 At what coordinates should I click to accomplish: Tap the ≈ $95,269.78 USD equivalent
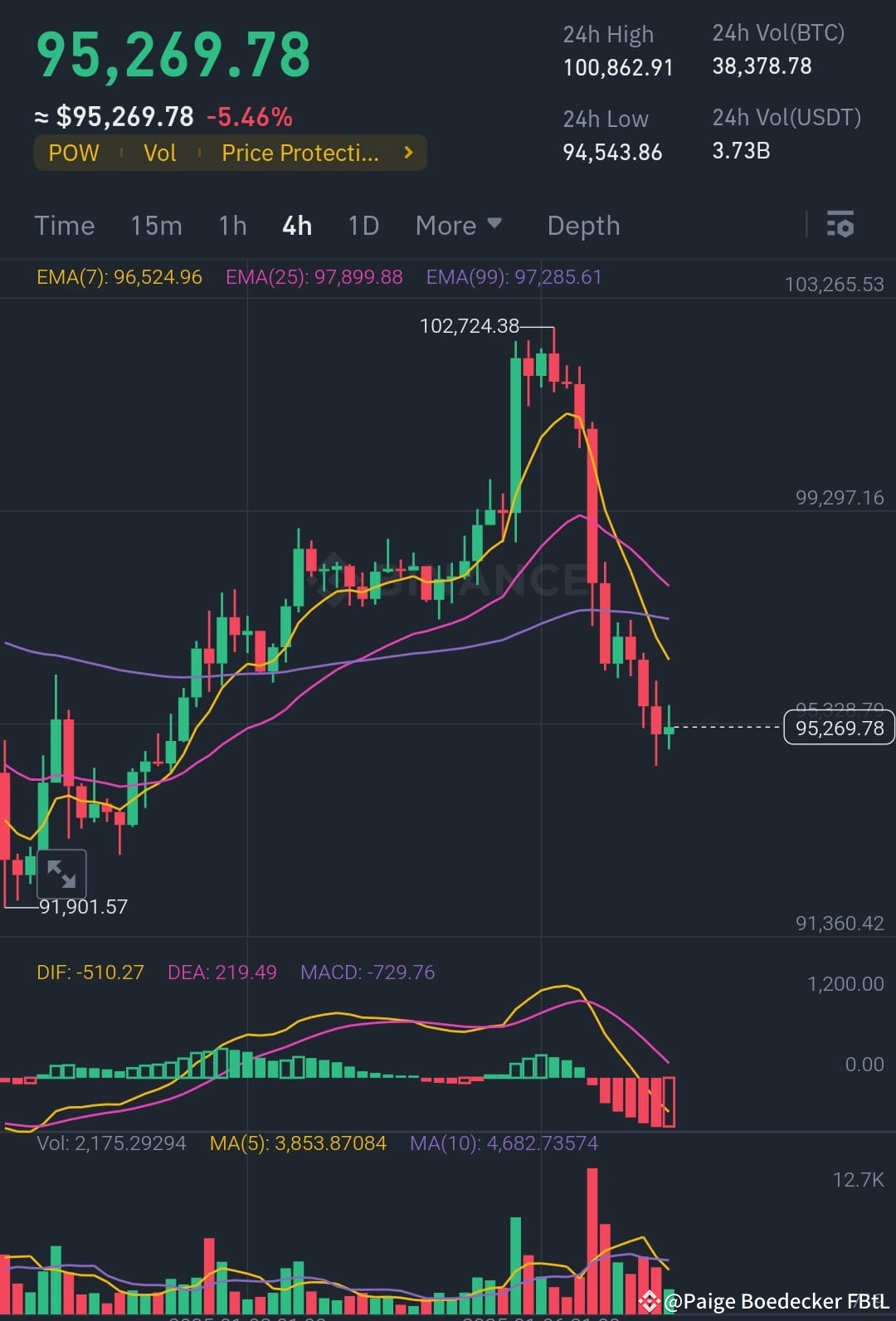(114, 117)
